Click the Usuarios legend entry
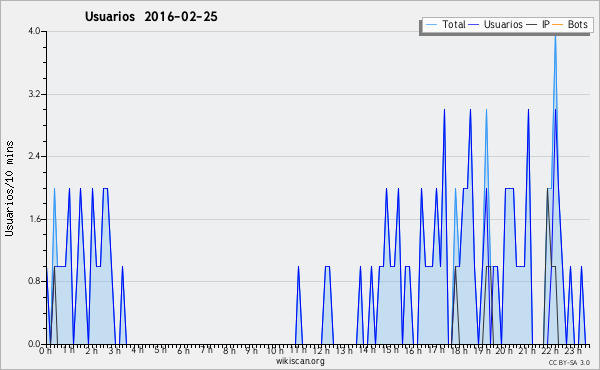600x370 pixels. (496, 24)
